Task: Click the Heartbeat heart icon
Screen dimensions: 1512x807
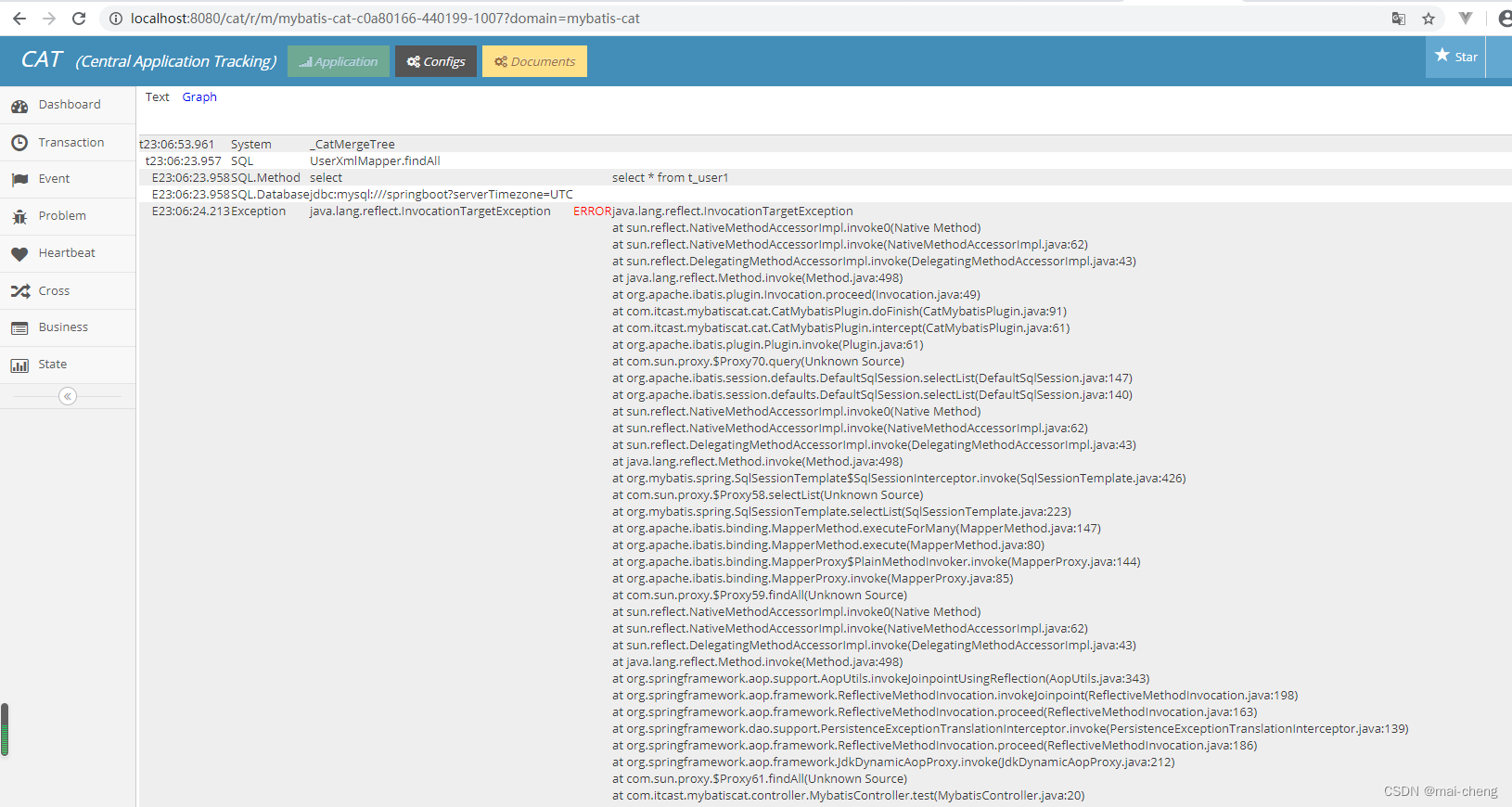Action: 19,254
